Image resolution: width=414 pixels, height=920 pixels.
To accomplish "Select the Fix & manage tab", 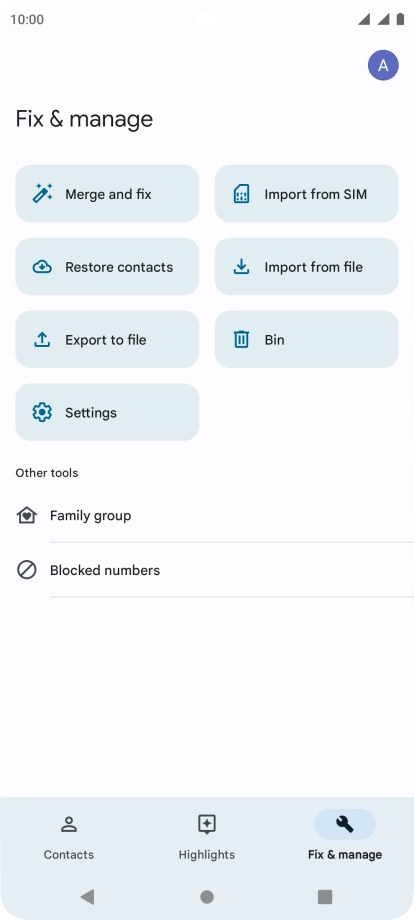I will coord(345,837).
